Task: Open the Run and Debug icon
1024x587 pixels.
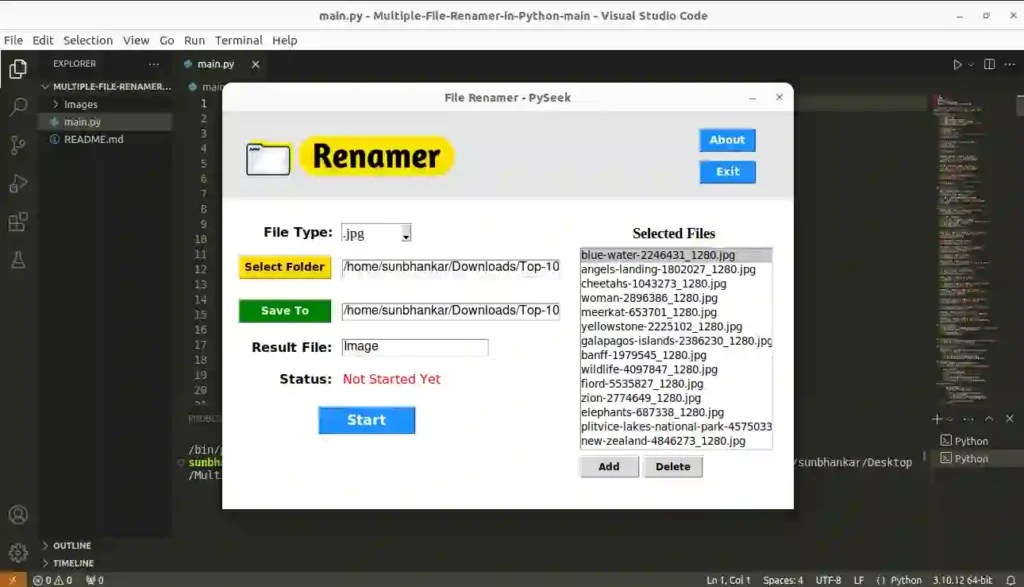Action: click(17, 183)
